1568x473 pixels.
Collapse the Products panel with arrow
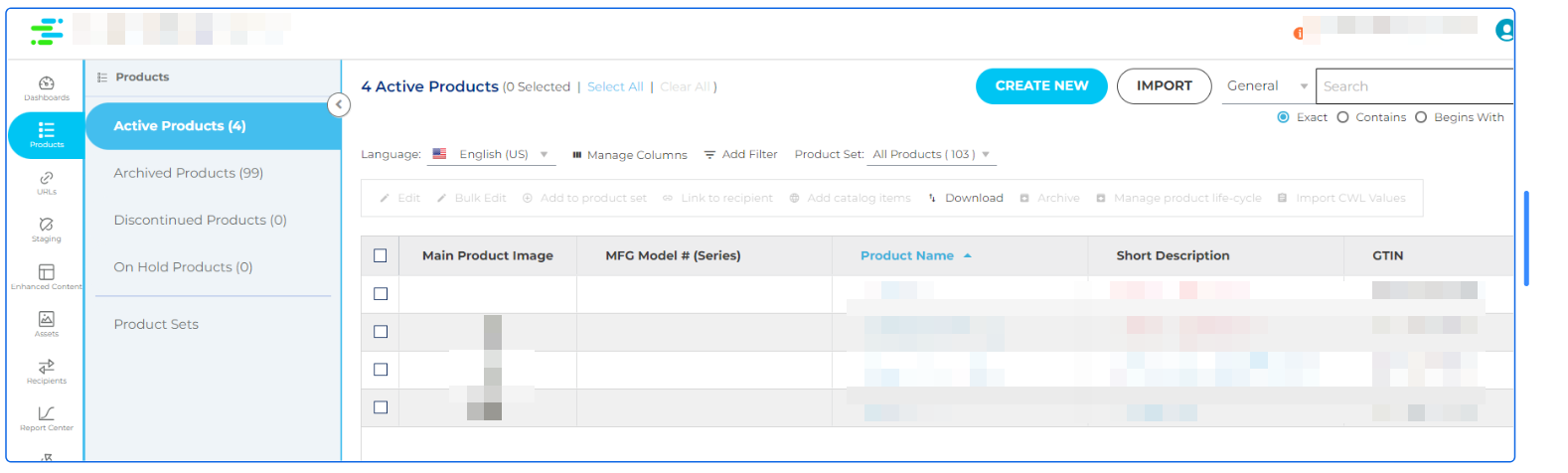[339, 104]
